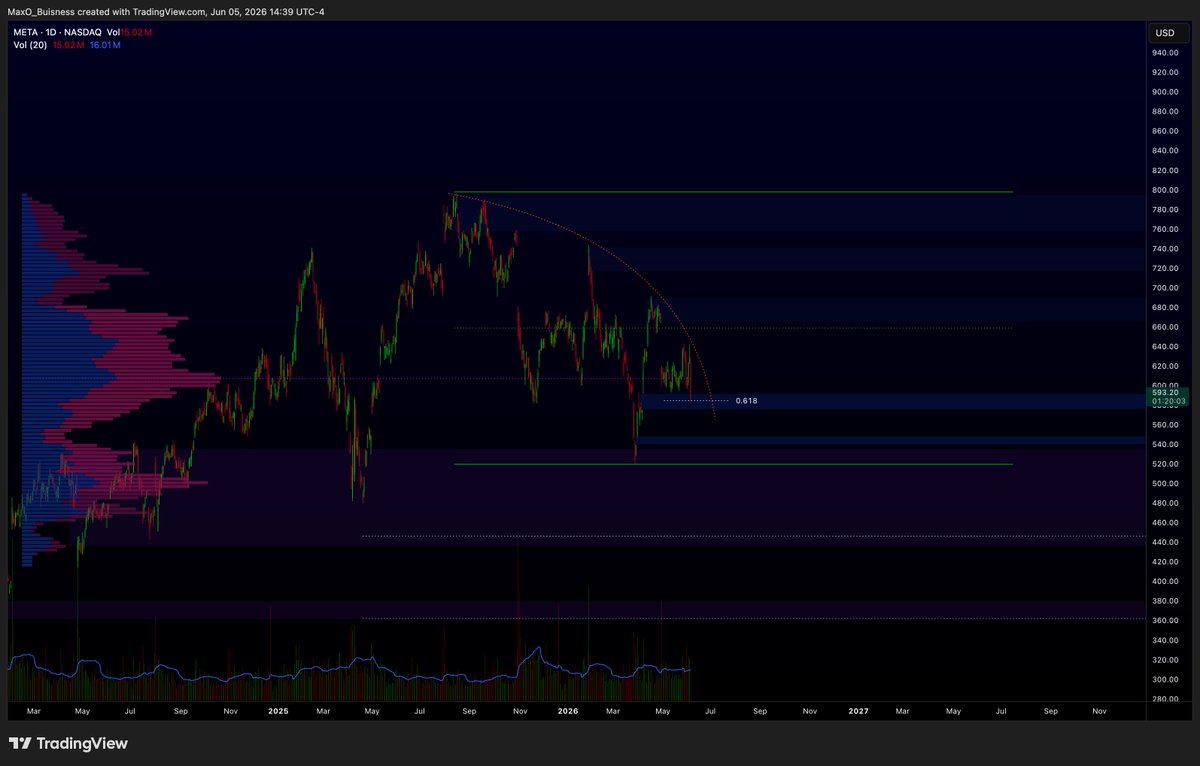Click the 400.00 price axis label
Viewport: 1200px width, 766px height.
tap(1165, 581)
